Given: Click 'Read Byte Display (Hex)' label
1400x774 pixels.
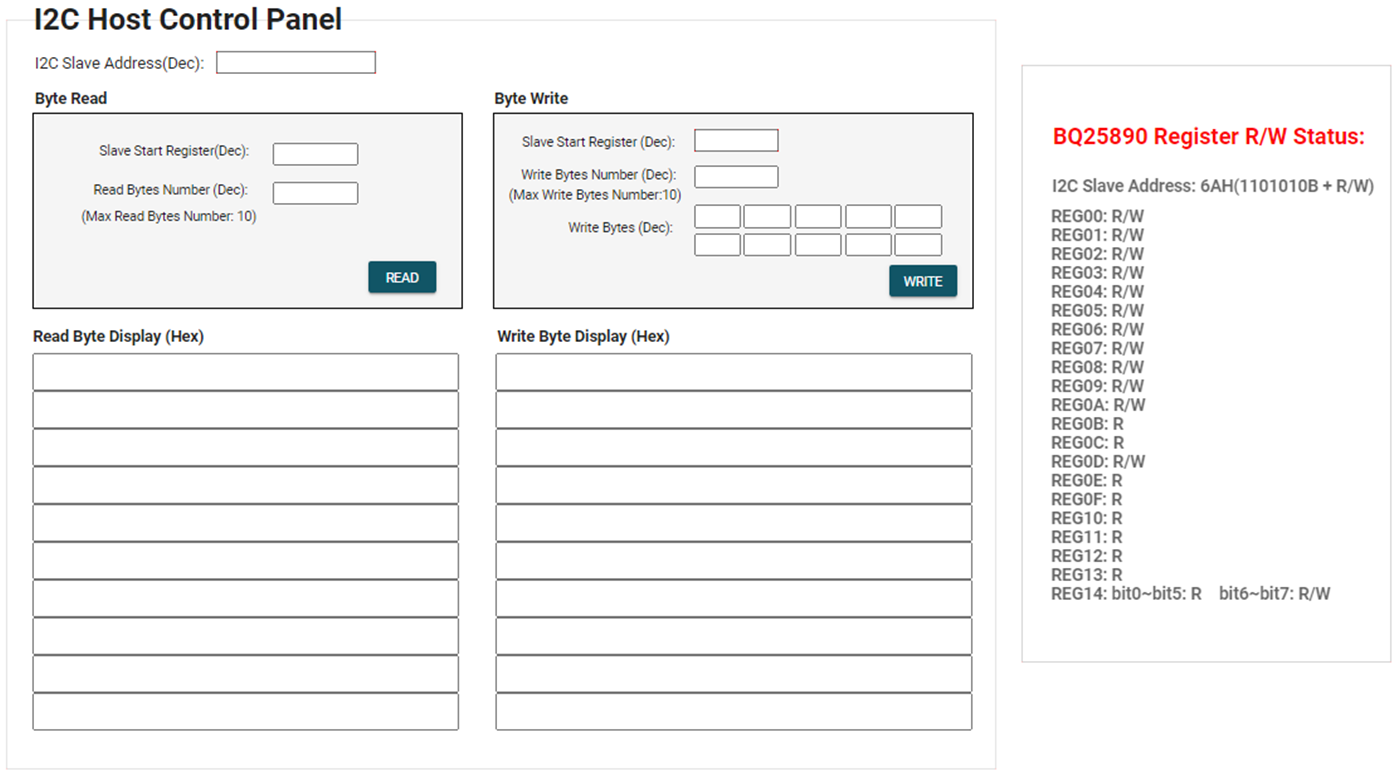Looking at the screenshot, I should [118, 337].
